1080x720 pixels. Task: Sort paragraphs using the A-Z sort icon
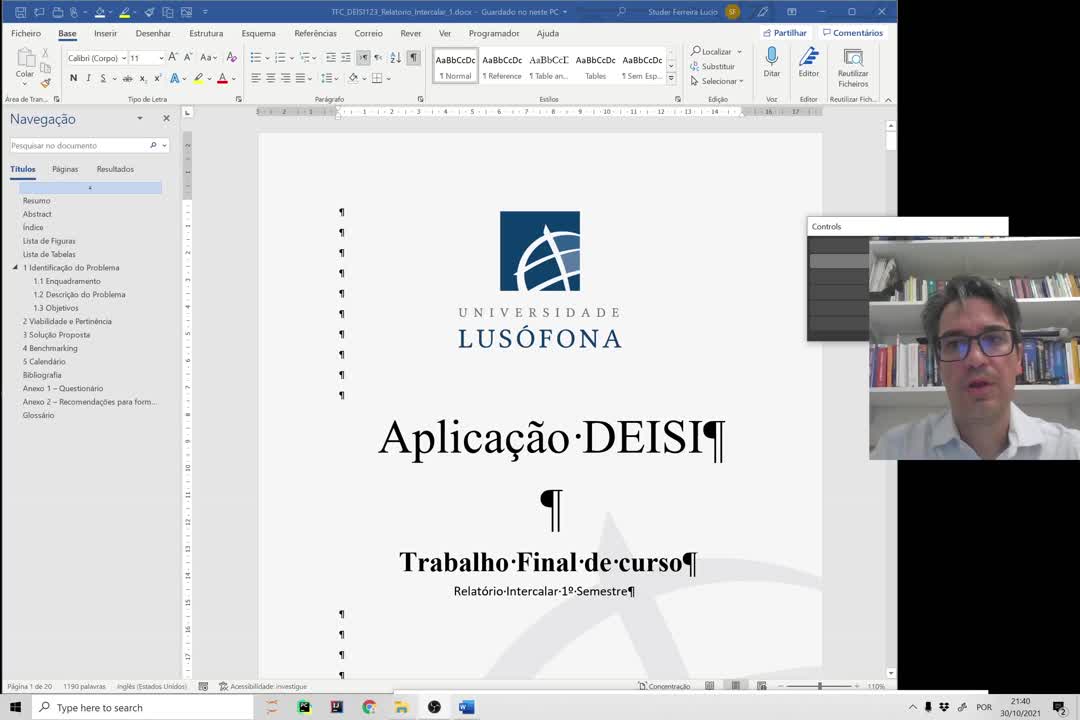tap(395, 58)
